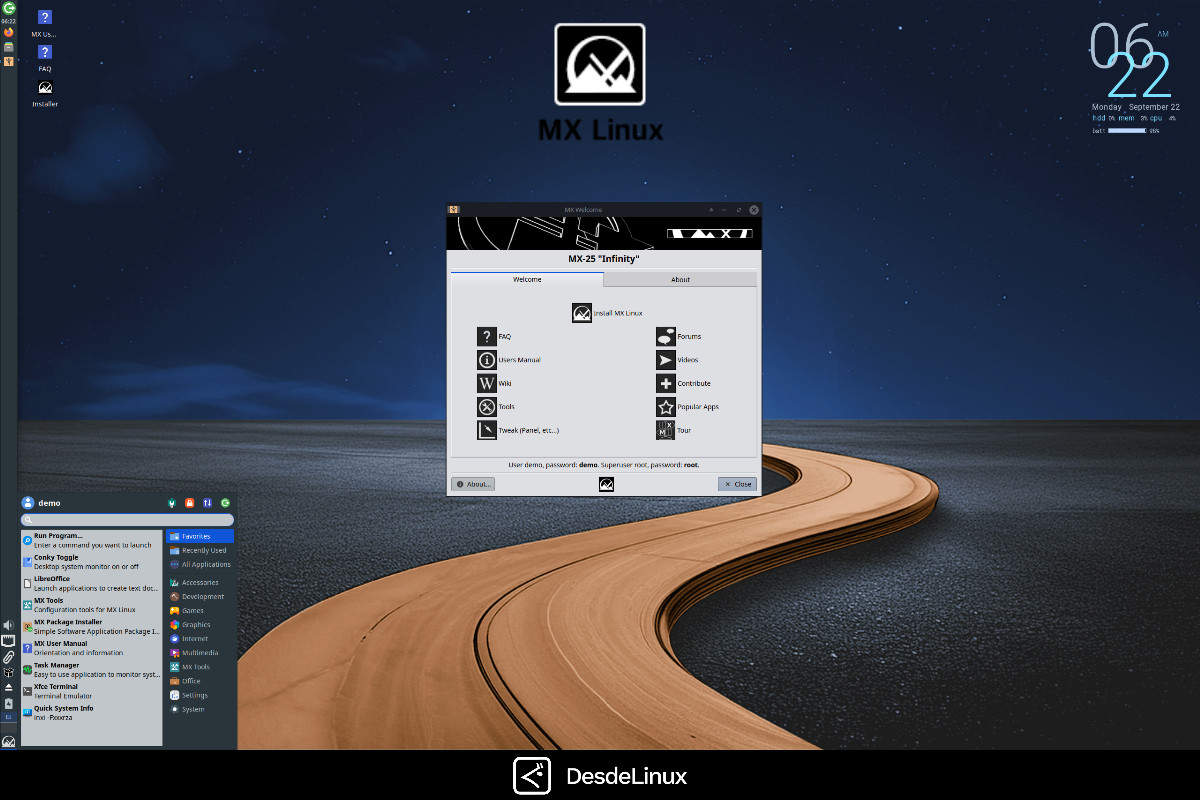
Task: Launch Tools from the Welcome screen
Action: 487,406
